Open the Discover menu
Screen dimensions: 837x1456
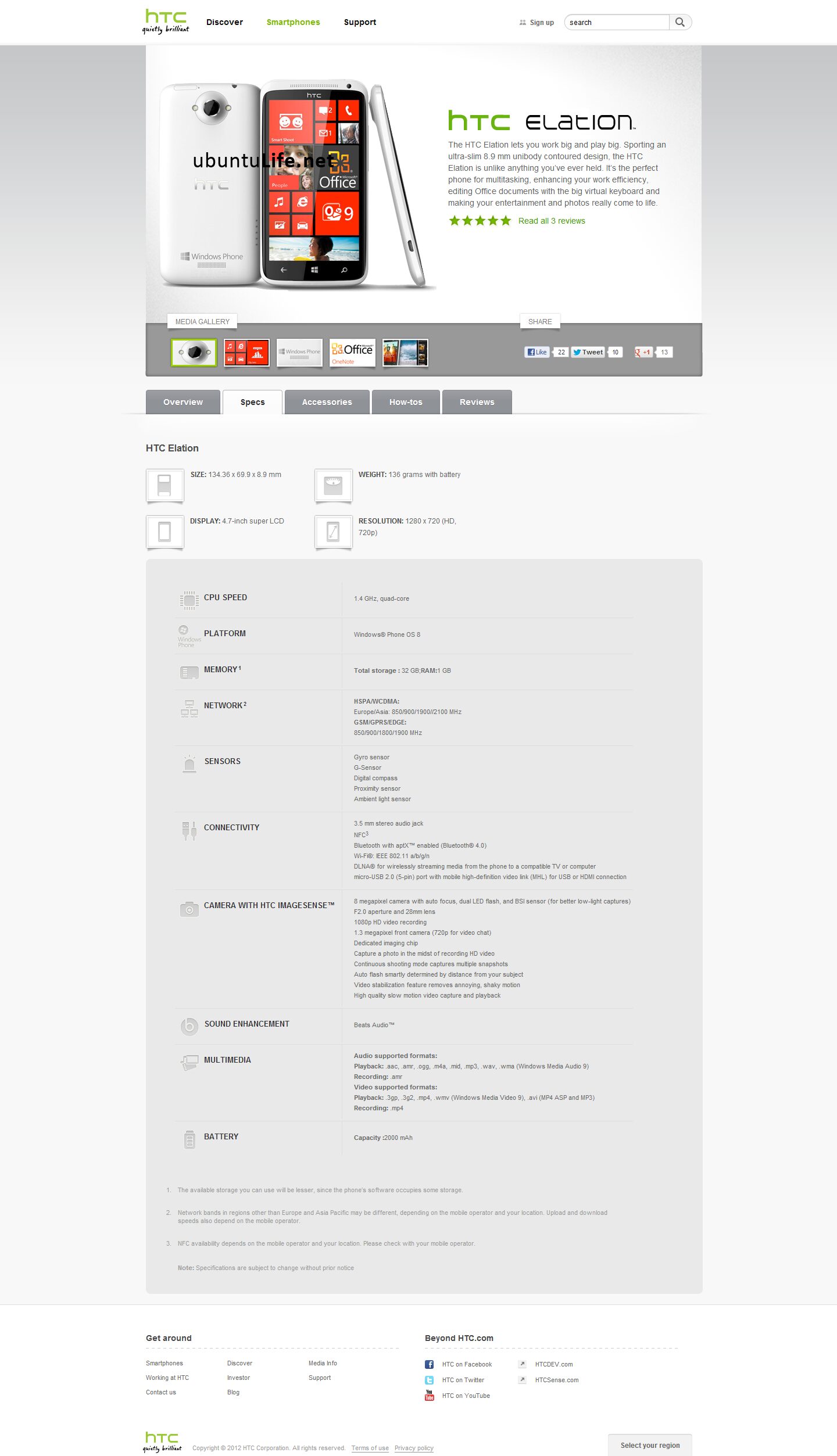tap(224, 22)
